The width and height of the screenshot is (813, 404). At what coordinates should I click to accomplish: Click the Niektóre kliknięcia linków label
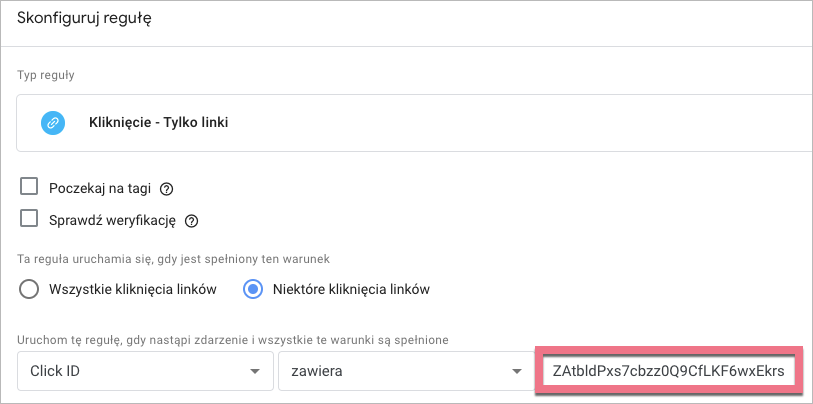(351, 290)
